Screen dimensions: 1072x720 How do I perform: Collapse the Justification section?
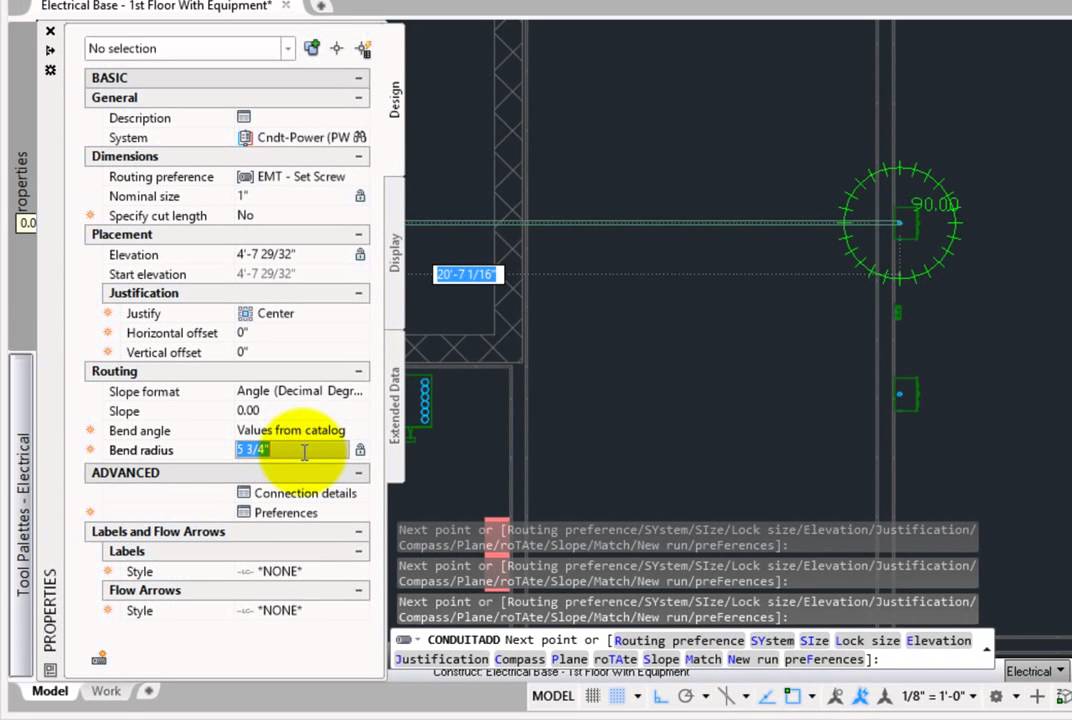coord(358,293)
